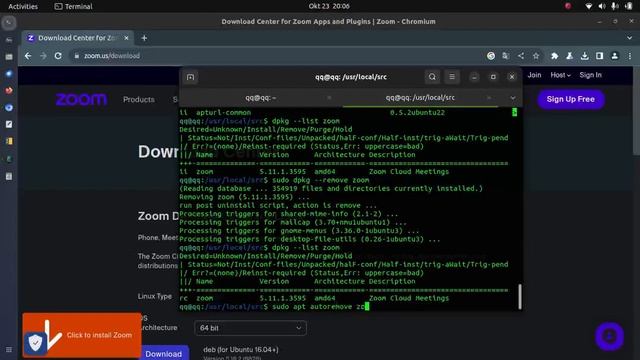Switch to the qq@qq: ~ terminal tab
The width and height of the screenshot is (640, 360).
pyautogui.click(x=260, y=98)
